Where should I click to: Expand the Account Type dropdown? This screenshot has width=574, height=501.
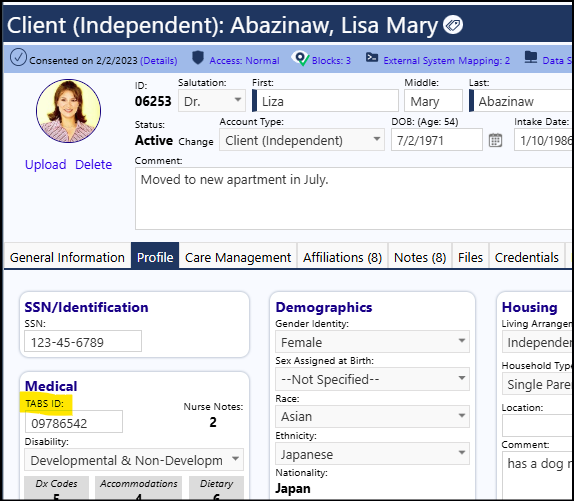coord(302,140)
